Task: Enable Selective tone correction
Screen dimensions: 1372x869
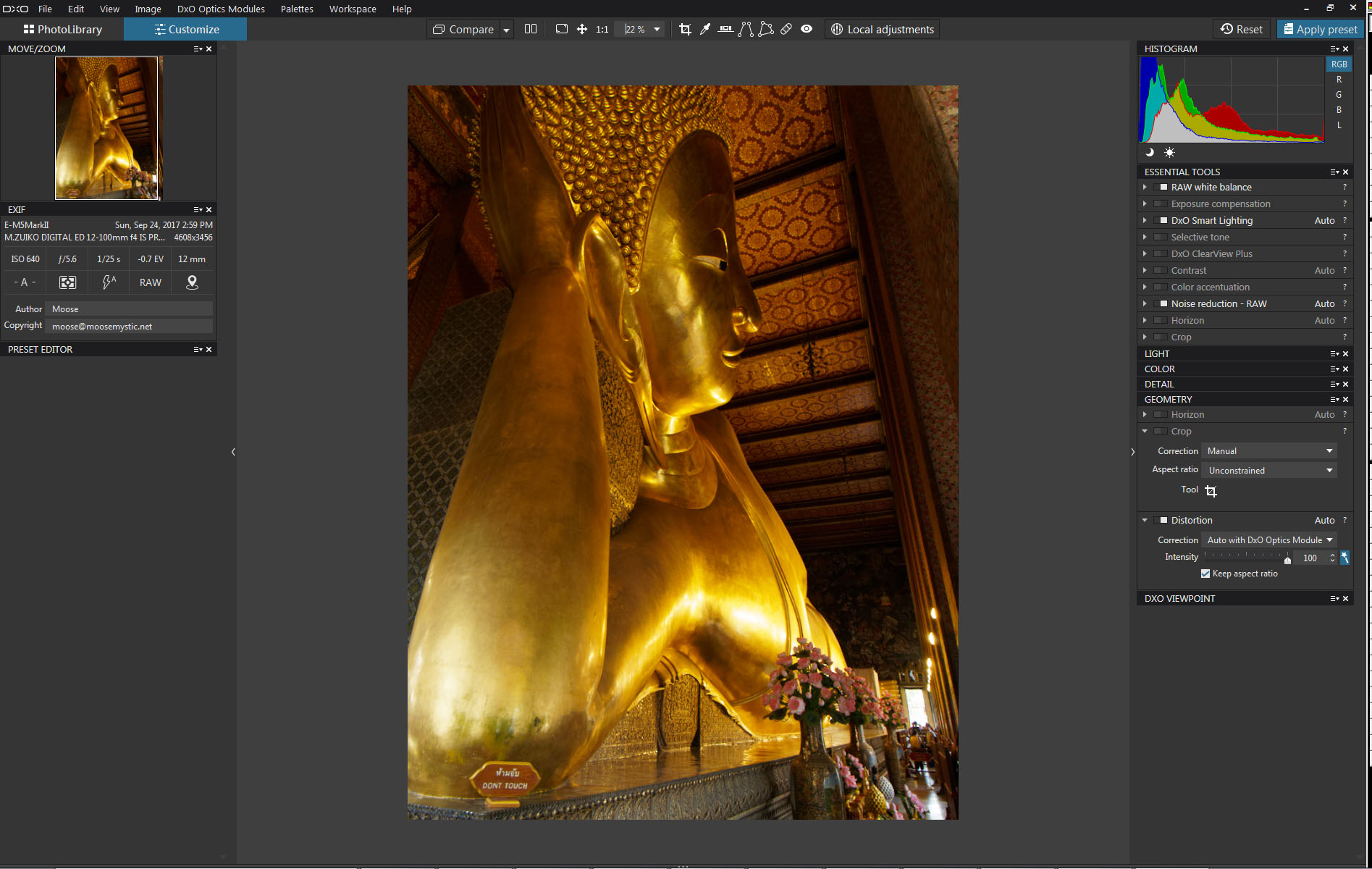Action: pos(1161,238)
